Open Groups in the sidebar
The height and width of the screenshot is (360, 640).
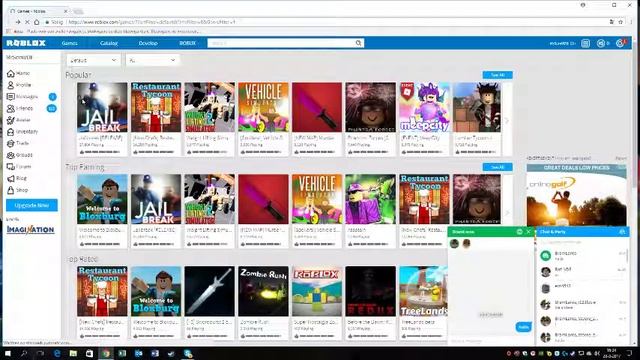[x=20, y=155]
